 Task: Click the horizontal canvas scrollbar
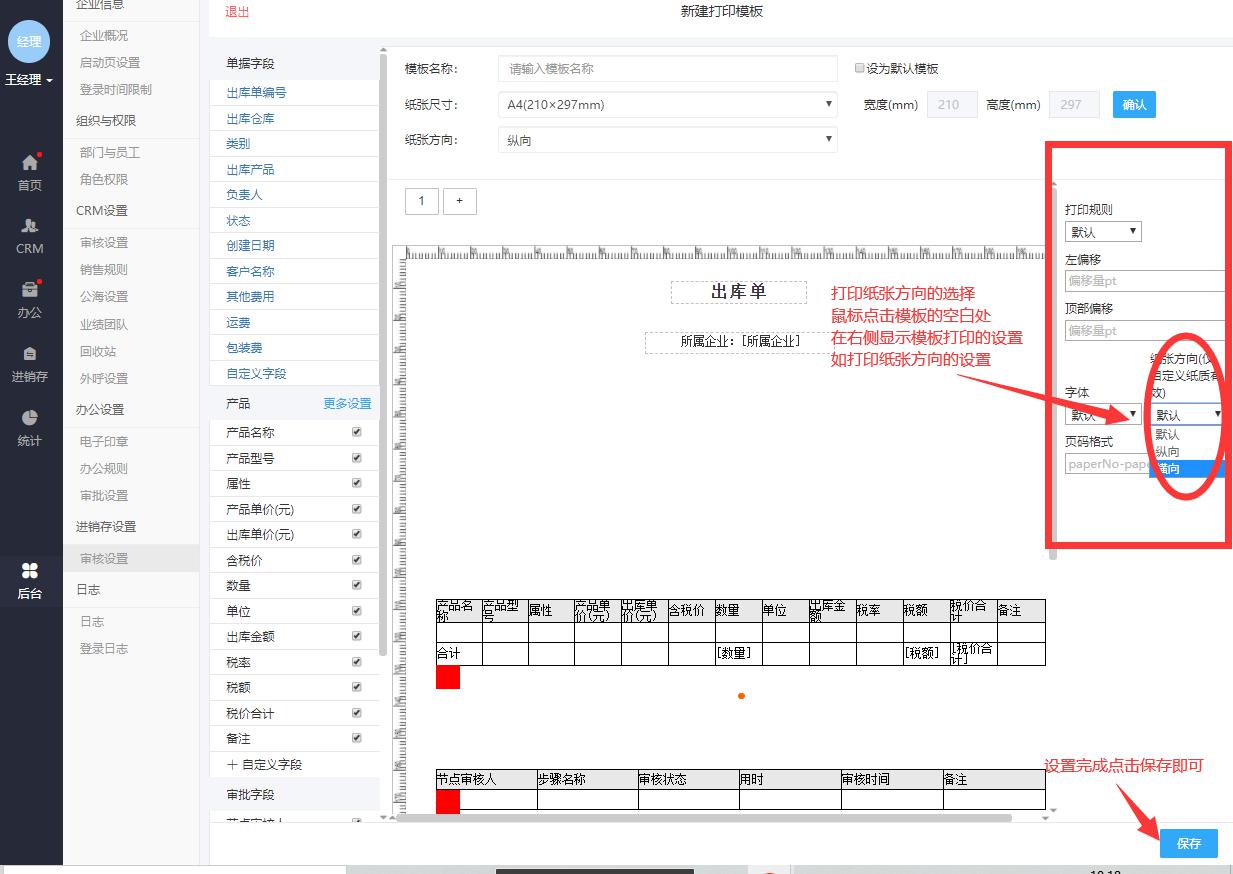(704, 817)
